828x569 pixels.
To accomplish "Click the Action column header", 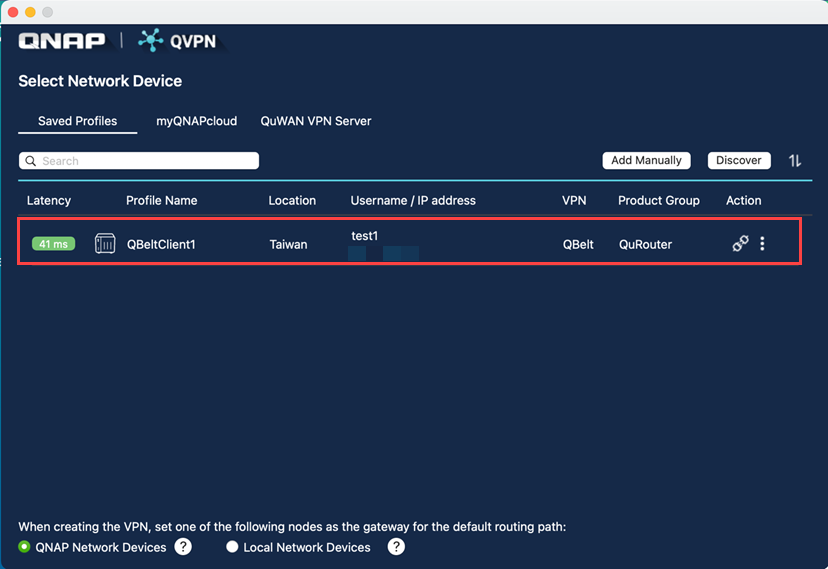I will click(744, 201).
